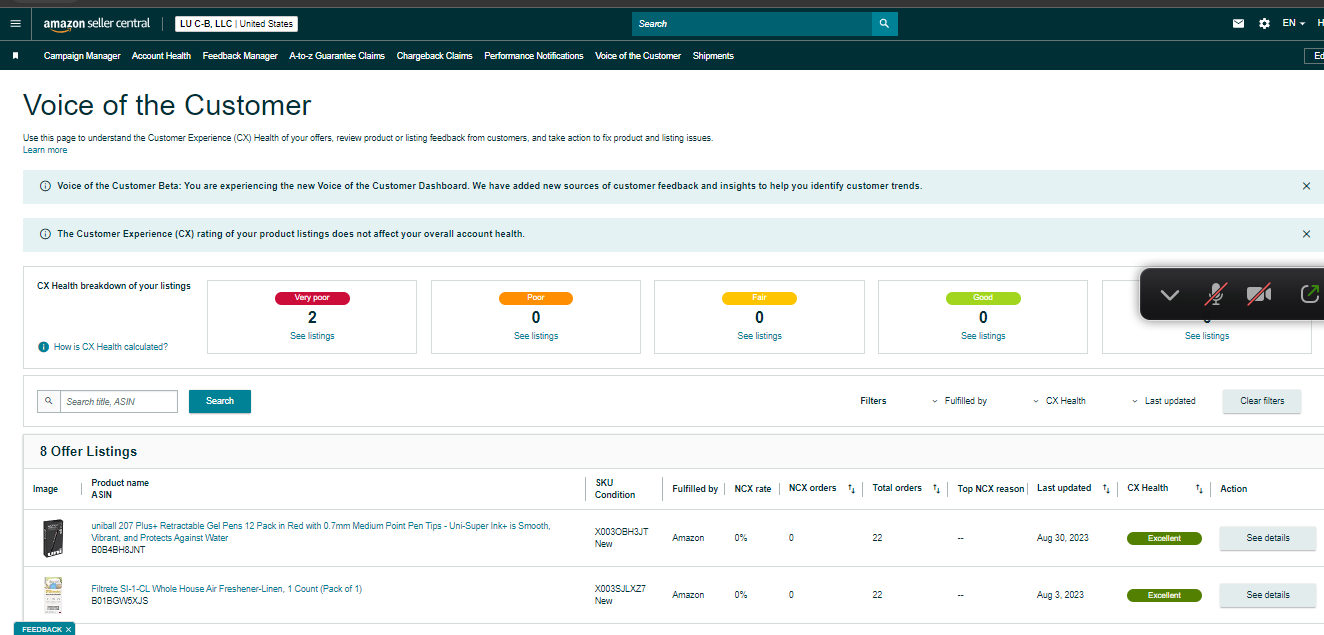See listings under Very poor

[x=312, y=336]
